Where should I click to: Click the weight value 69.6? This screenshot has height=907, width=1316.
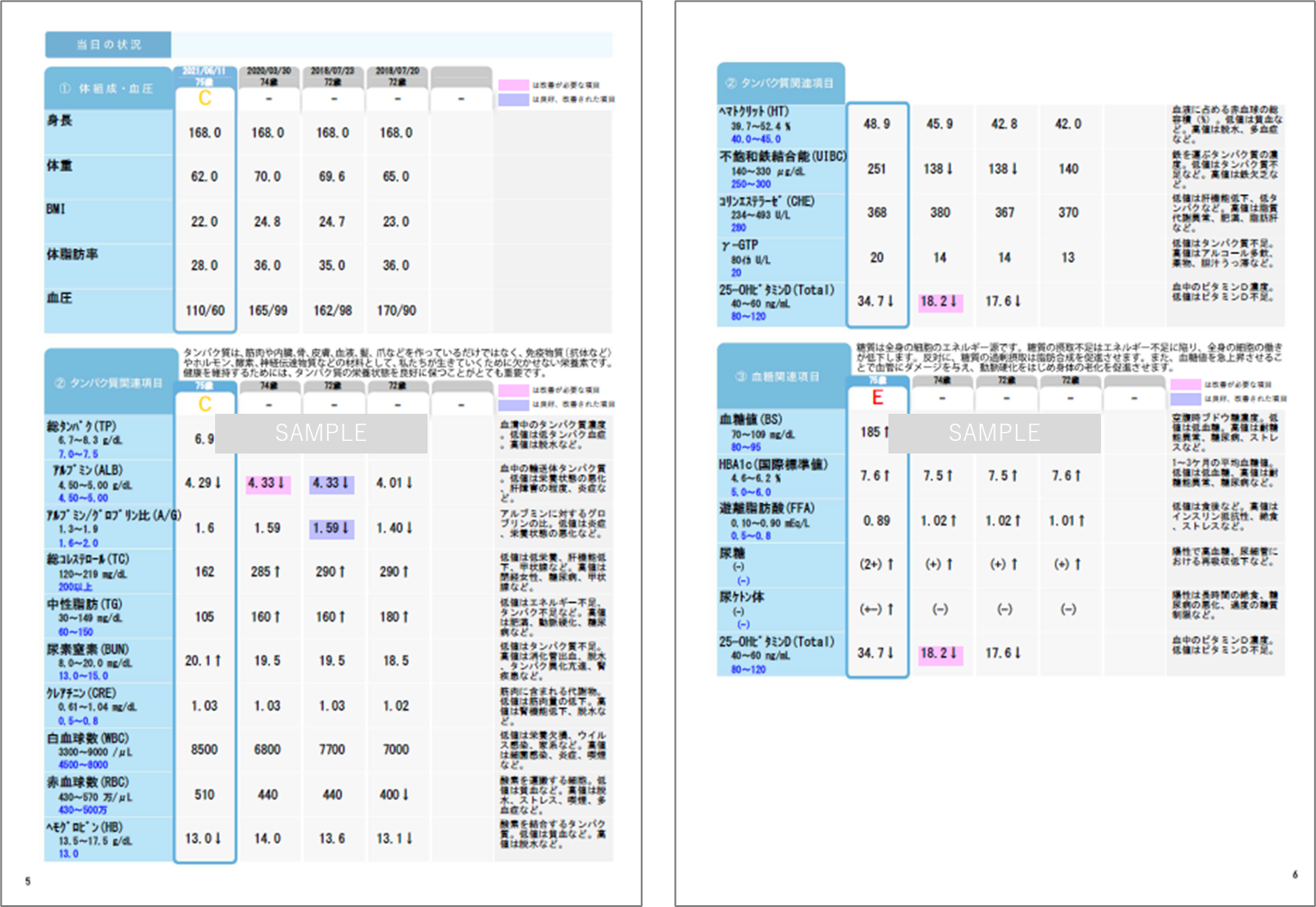tap(332, 177)
